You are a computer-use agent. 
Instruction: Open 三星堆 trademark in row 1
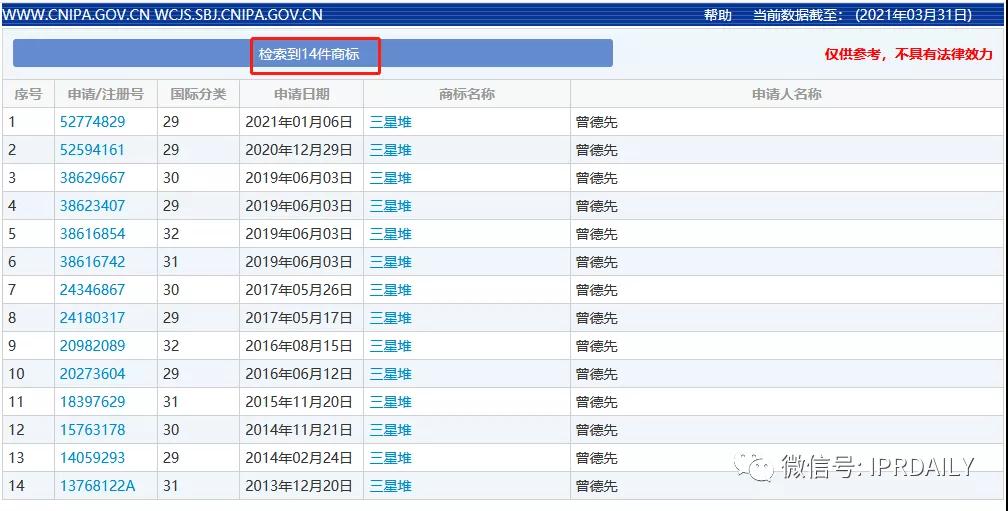(390, 121)
